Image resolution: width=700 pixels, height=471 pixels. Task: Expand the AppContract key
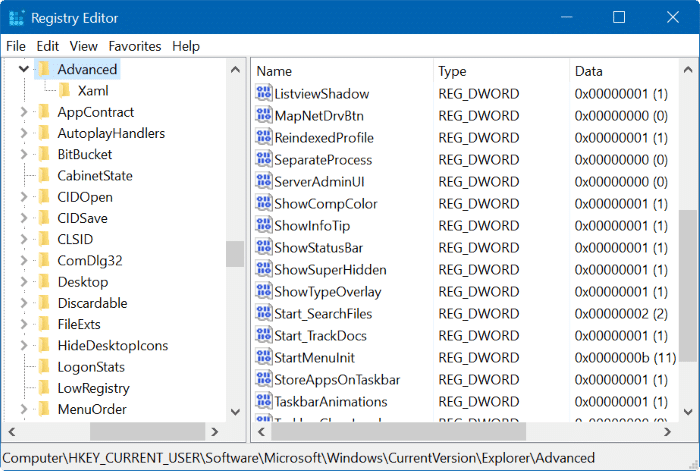24,112
